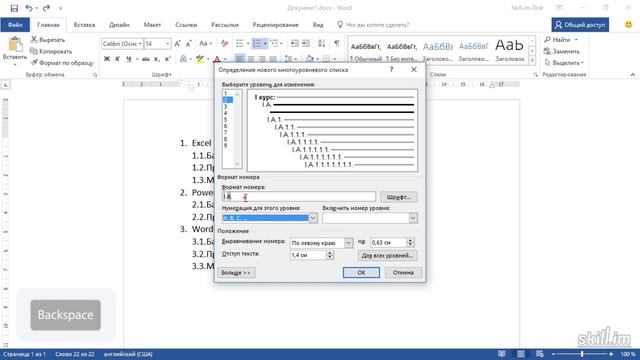
Task: Select level 3 in level list
Action: pyautogui.click(x=225, y=107)
